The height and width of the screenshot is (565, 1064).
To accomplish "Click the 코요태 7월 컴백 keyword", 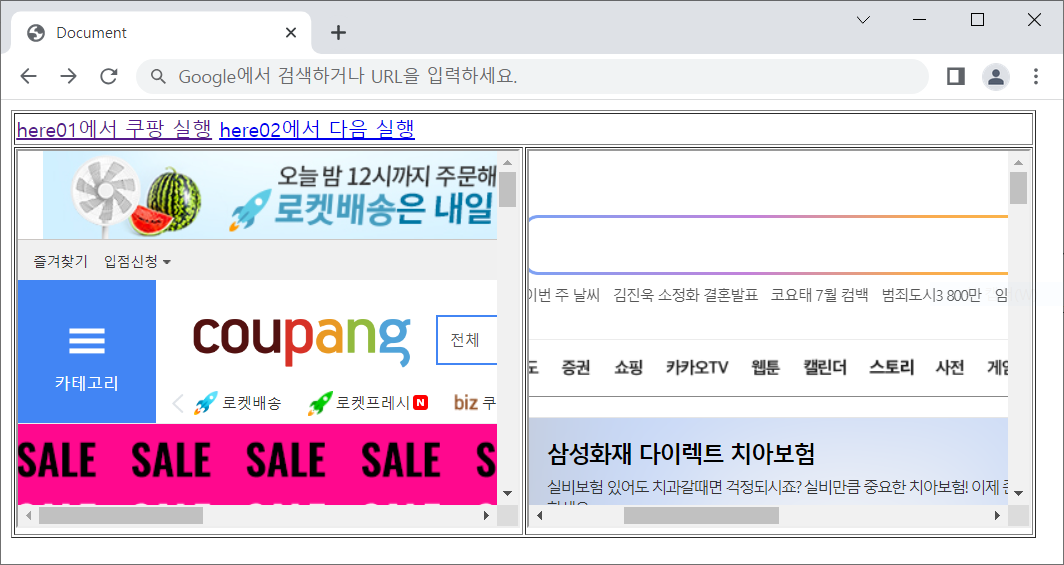I will [x=819, y=295].
